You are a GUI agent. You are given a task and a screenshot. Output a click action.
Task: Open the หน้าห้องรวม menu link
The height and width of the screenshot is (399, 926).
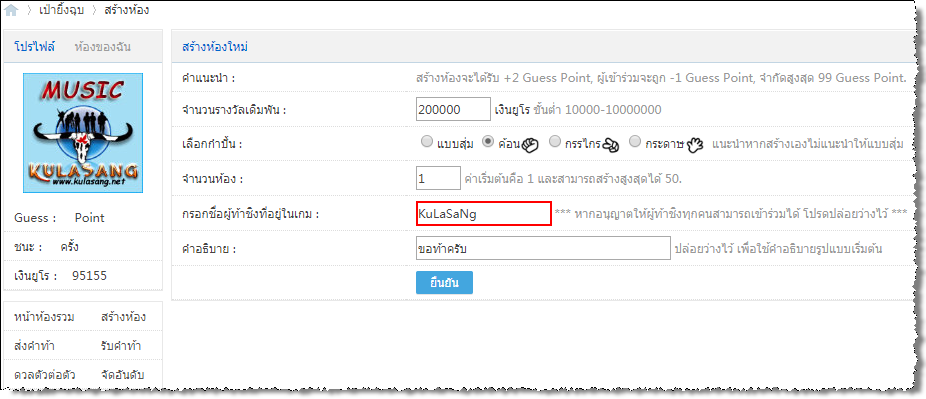[x=44, y=318]
